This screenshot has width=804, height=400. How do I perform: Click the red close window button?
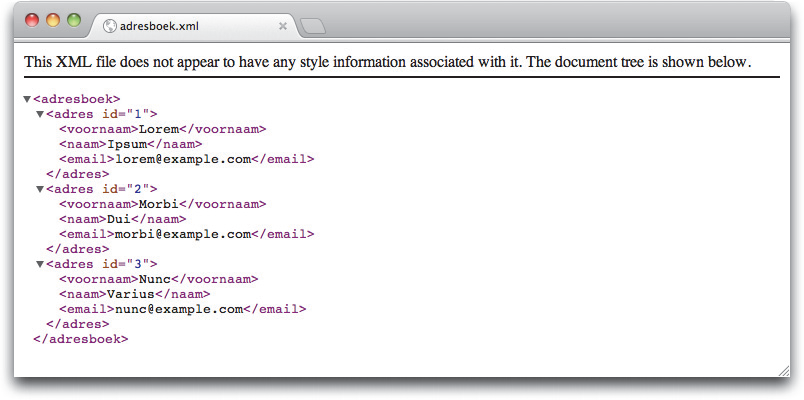(31, 20)
